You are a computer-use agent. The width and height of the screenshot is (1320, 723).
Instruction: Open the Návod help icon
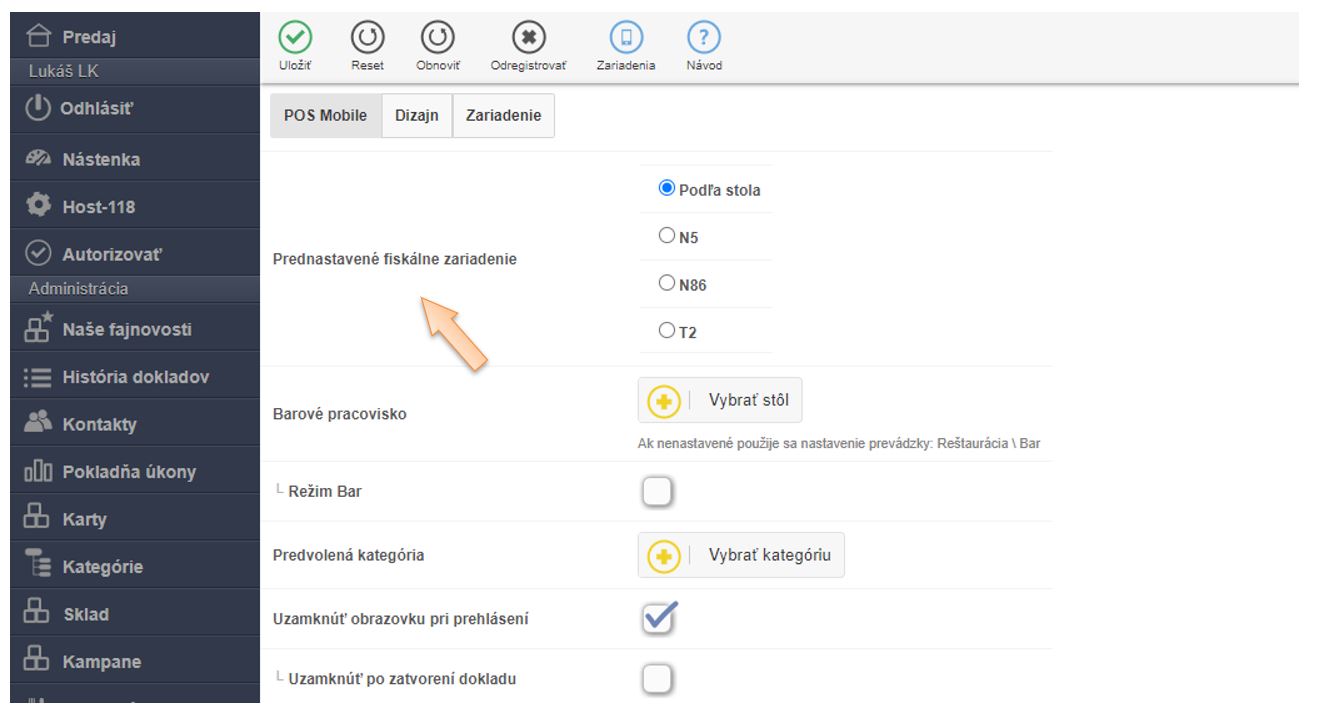pos(704,39)
